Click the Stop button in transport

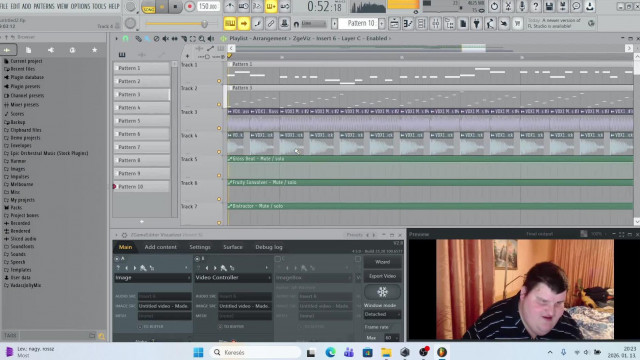[x=176, y=7]
